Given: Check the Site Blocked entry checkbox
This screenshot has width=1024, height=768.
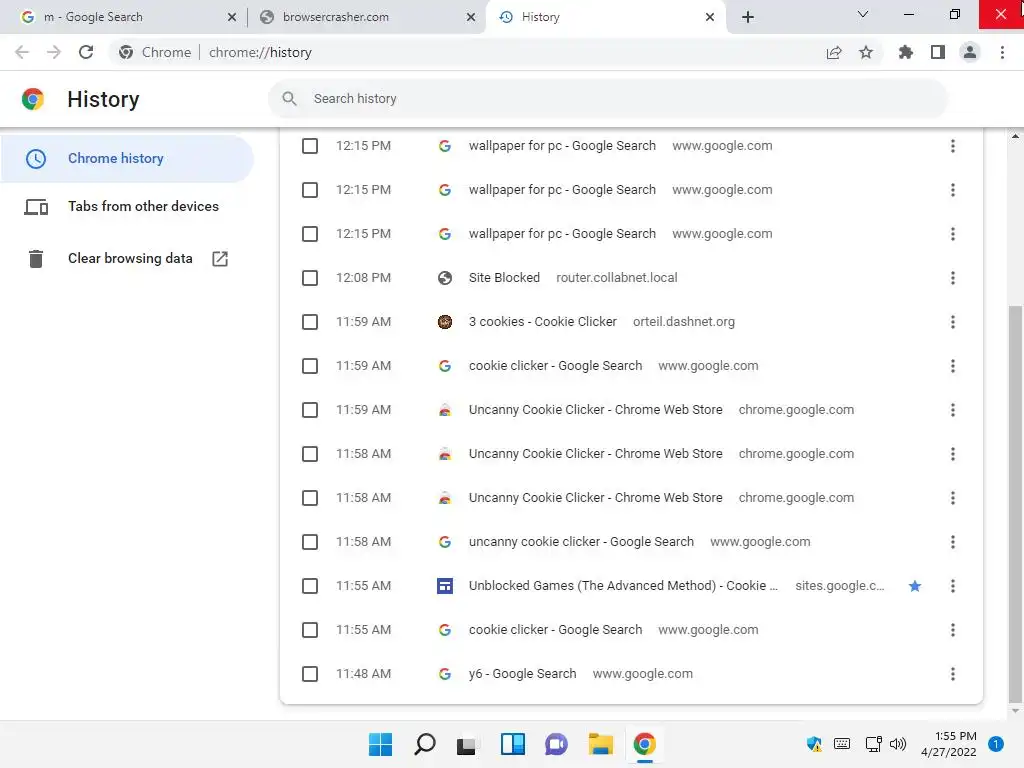Looking at the screenshot, I should pyautogui.click(x=310, y=278).
